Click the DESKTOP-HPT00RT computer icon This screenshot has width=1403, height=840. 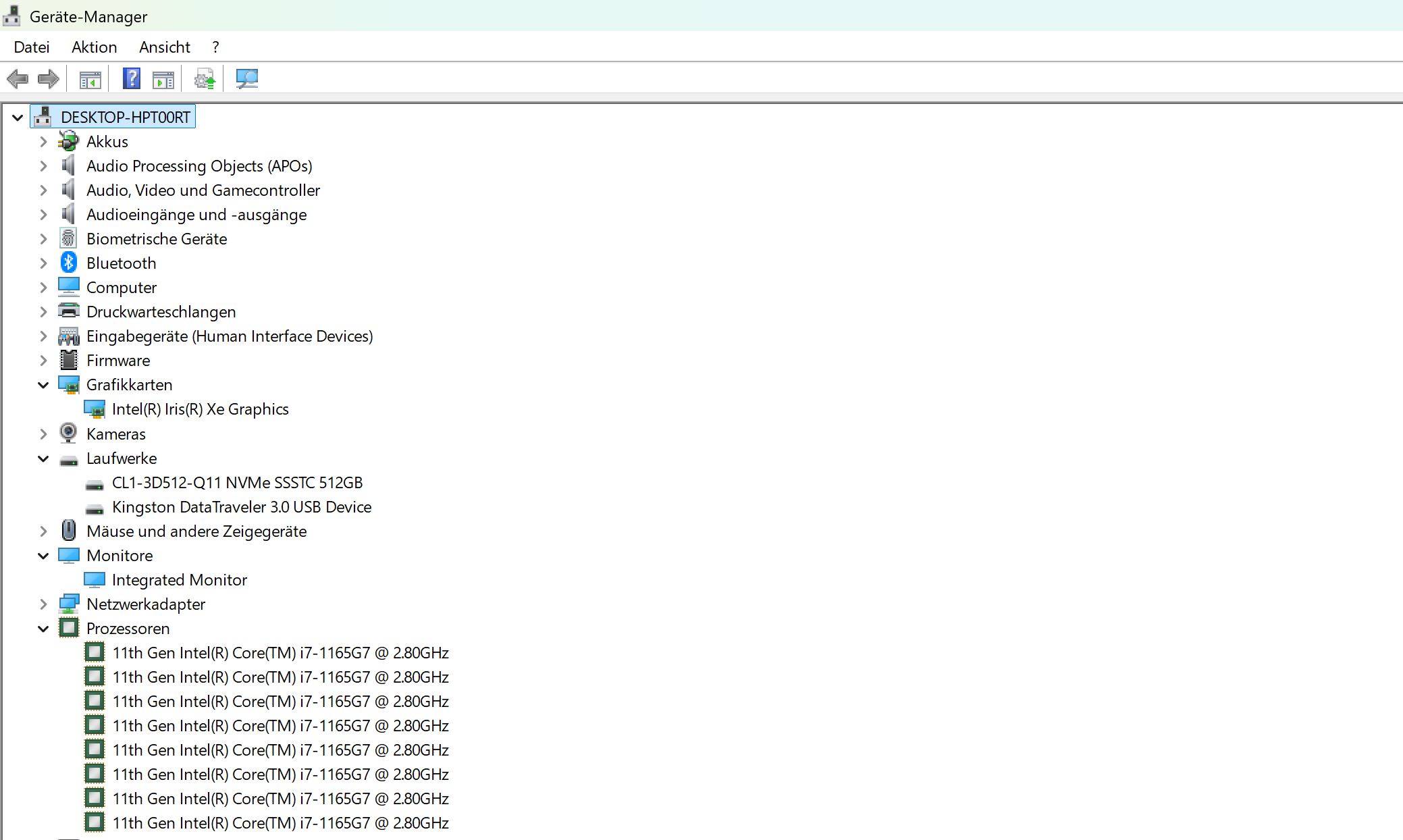coord(43,117)
